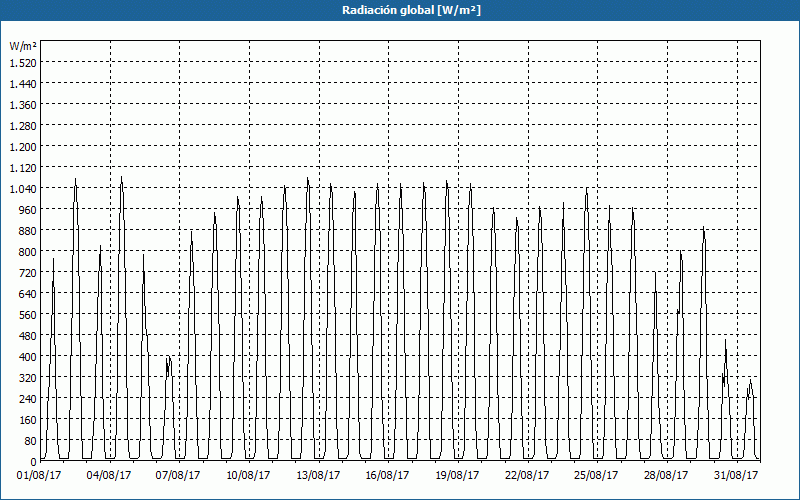This screenshot has width=800, height=500.
Task: Select the 13/08/17 date label
Action: pos(318,475)
